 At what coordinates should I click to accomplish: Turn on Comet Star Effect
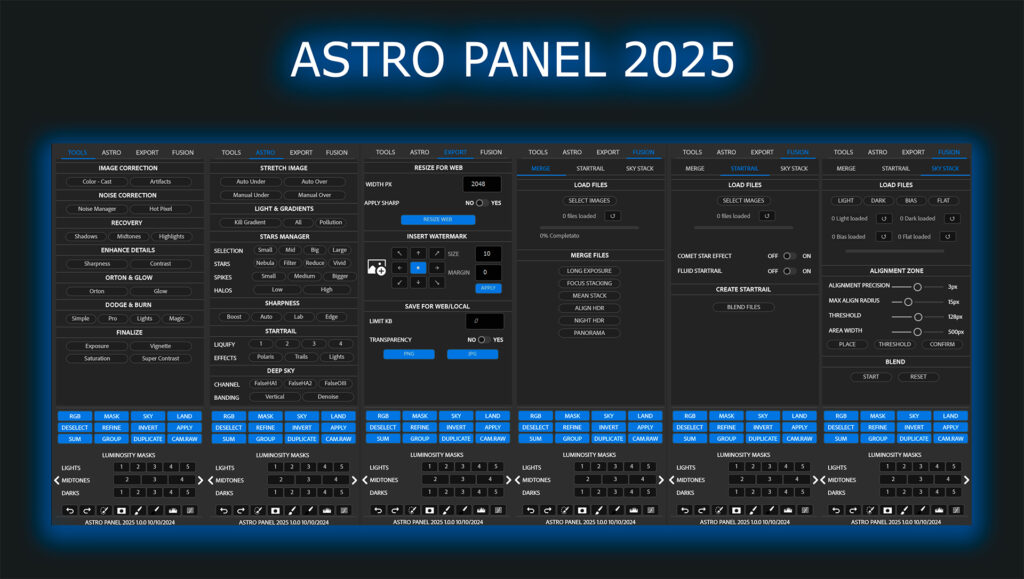789,256
